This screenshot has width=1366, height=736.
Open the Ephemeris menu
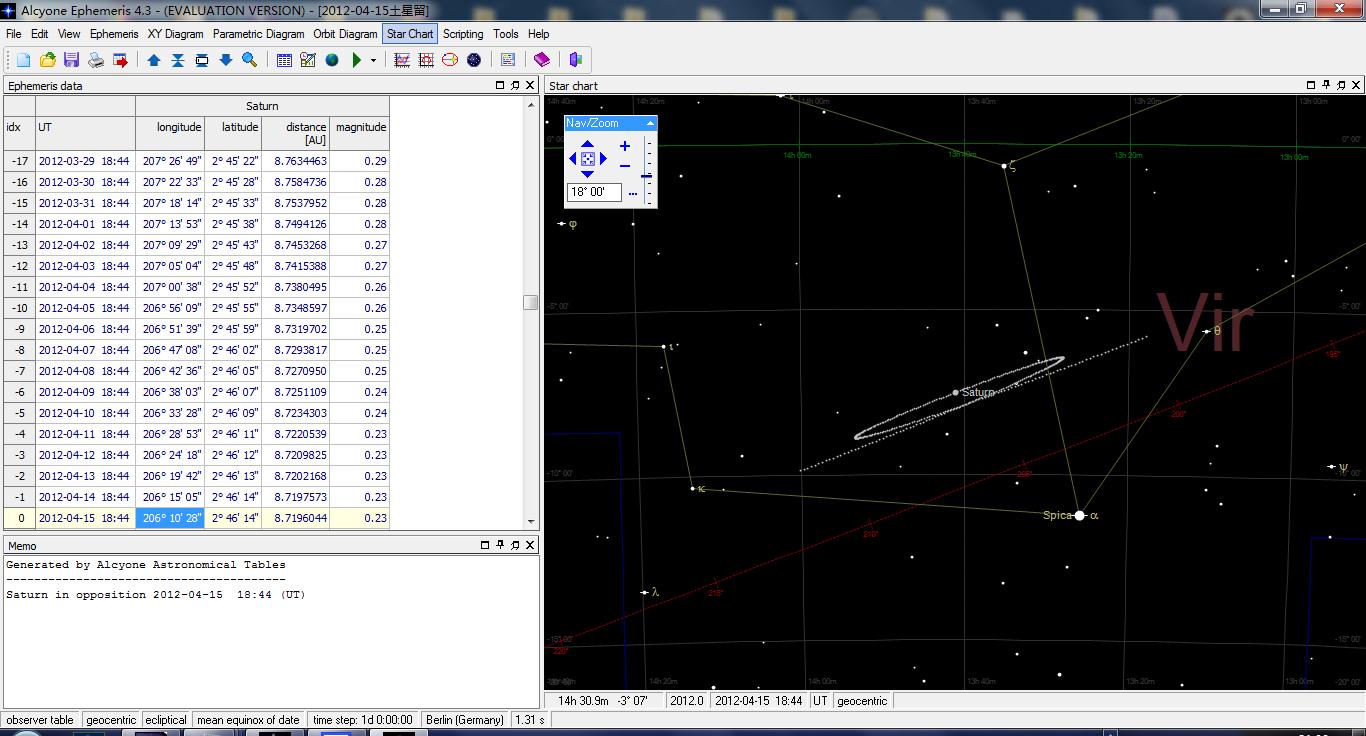tap(114, 33)
